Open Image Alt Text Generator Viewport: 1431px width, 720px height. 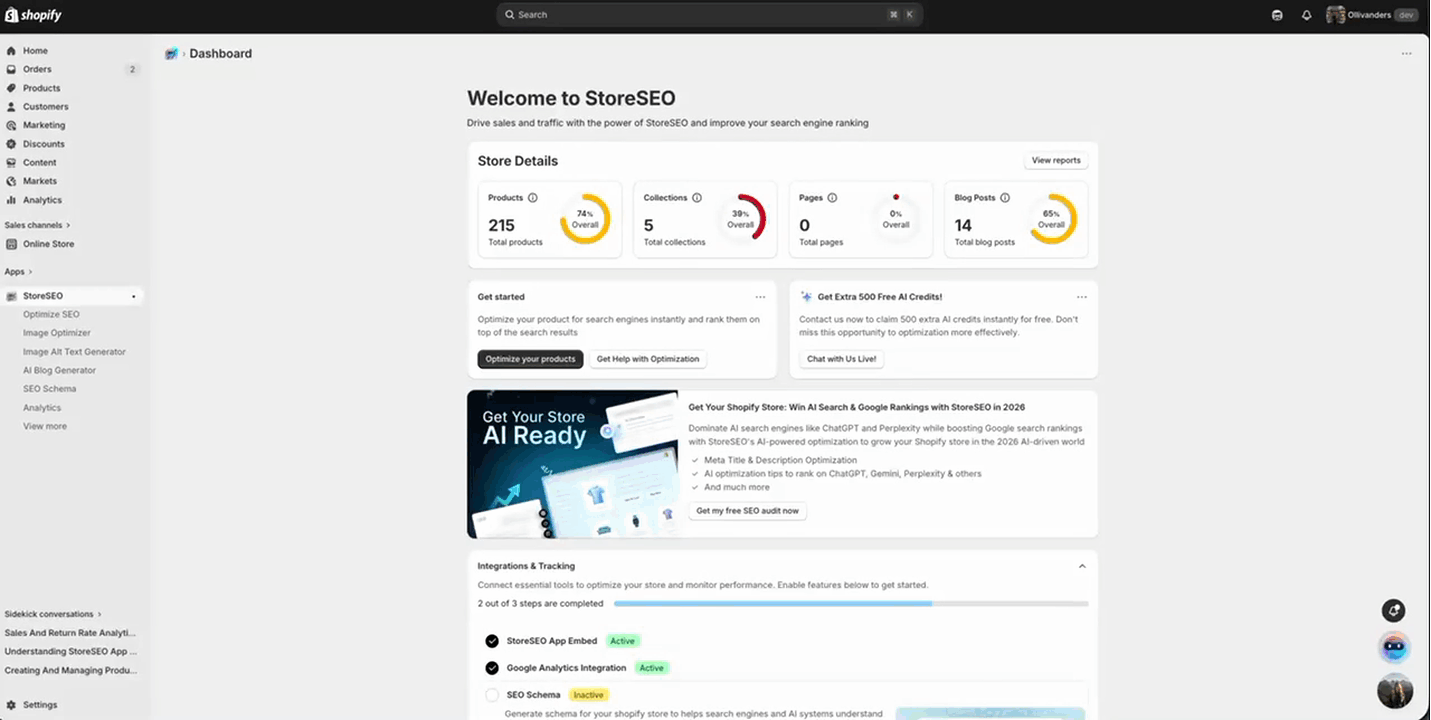point(74,351)
